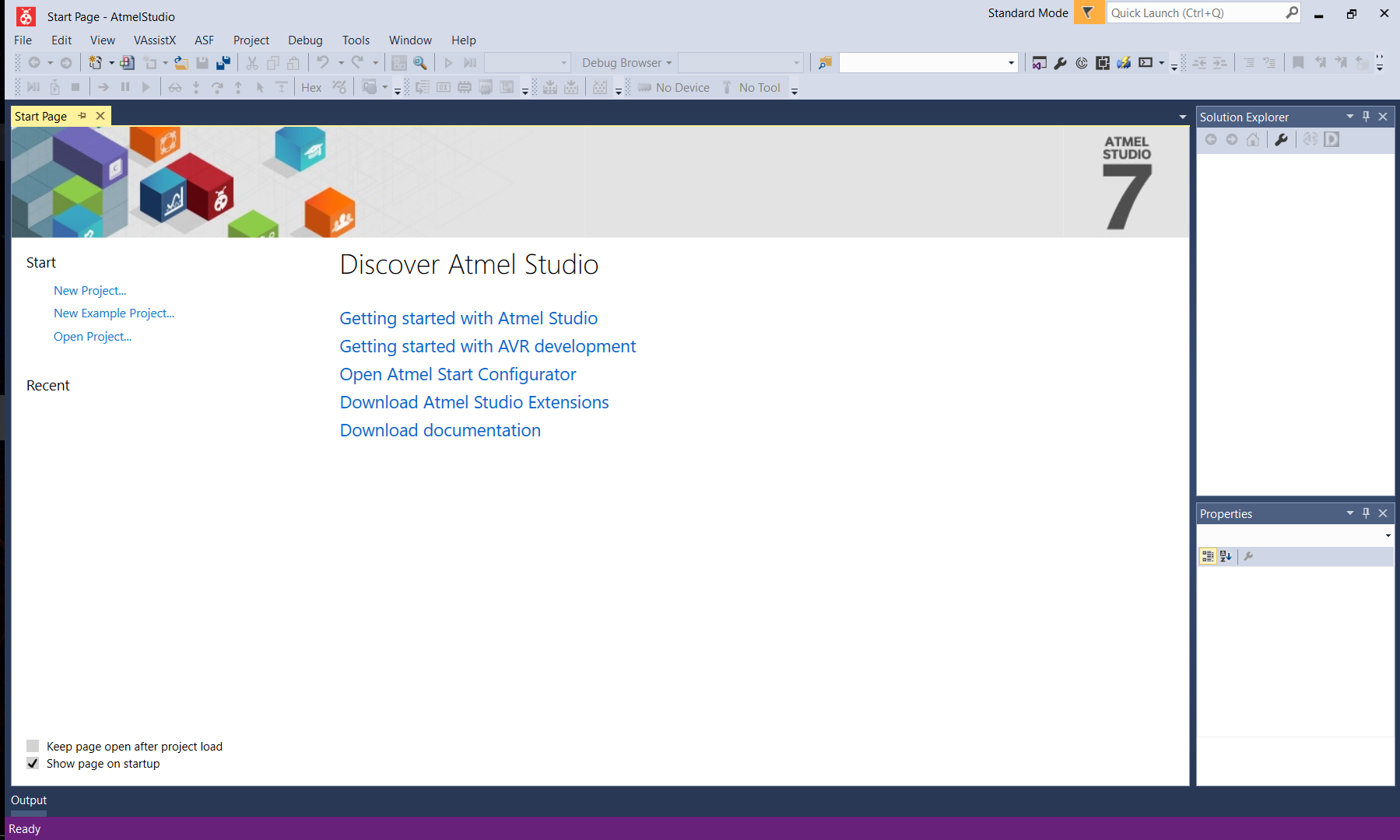Click the wrench properties icon in main toolbar
Image resolution: width=1400 pixels, height=840 pixels.
1060,63
